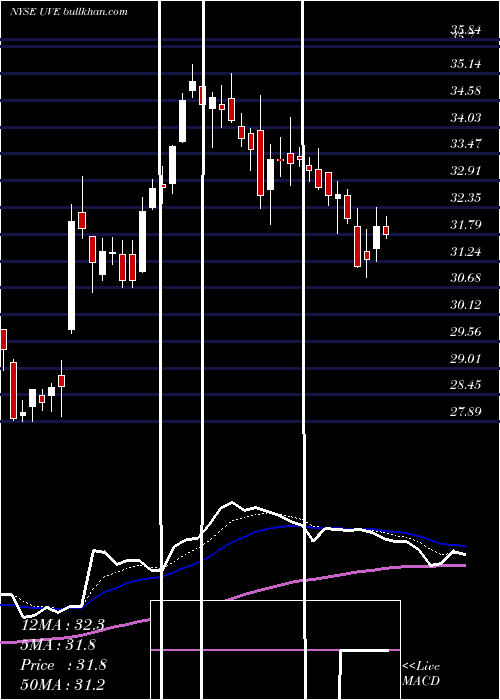This screenshot has height=700, width=500.
Task: Click the 31.79 price axis label
Action: pos(466,224)
